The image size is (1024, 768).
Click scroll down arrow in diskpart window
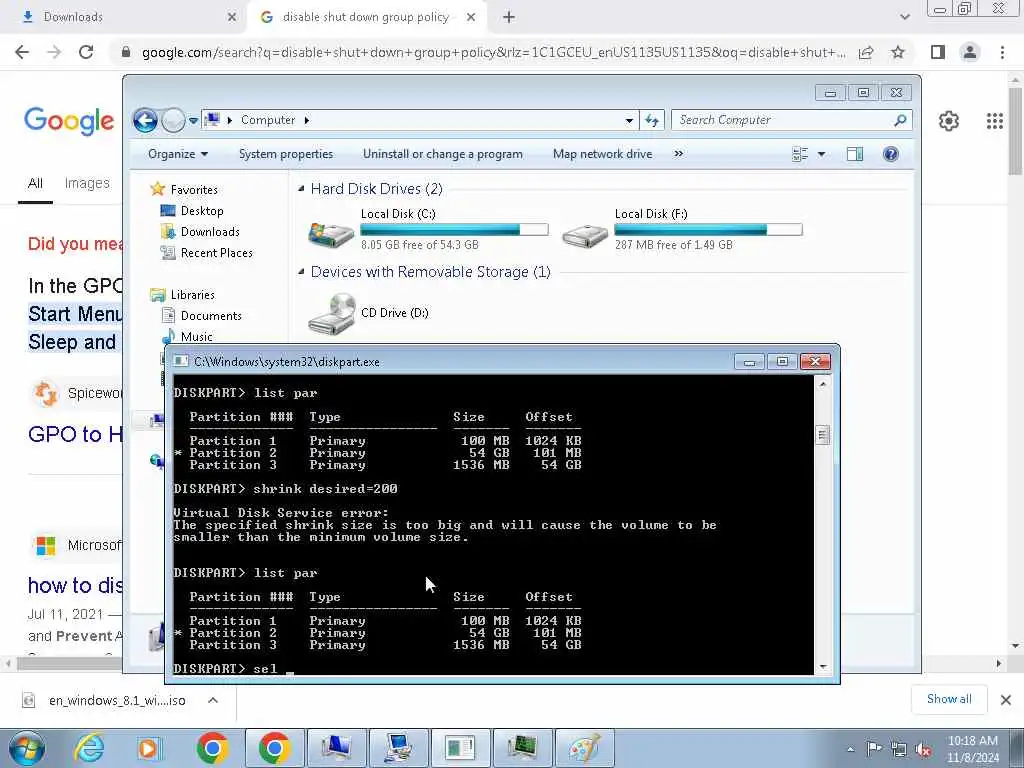tap(822, 667)
